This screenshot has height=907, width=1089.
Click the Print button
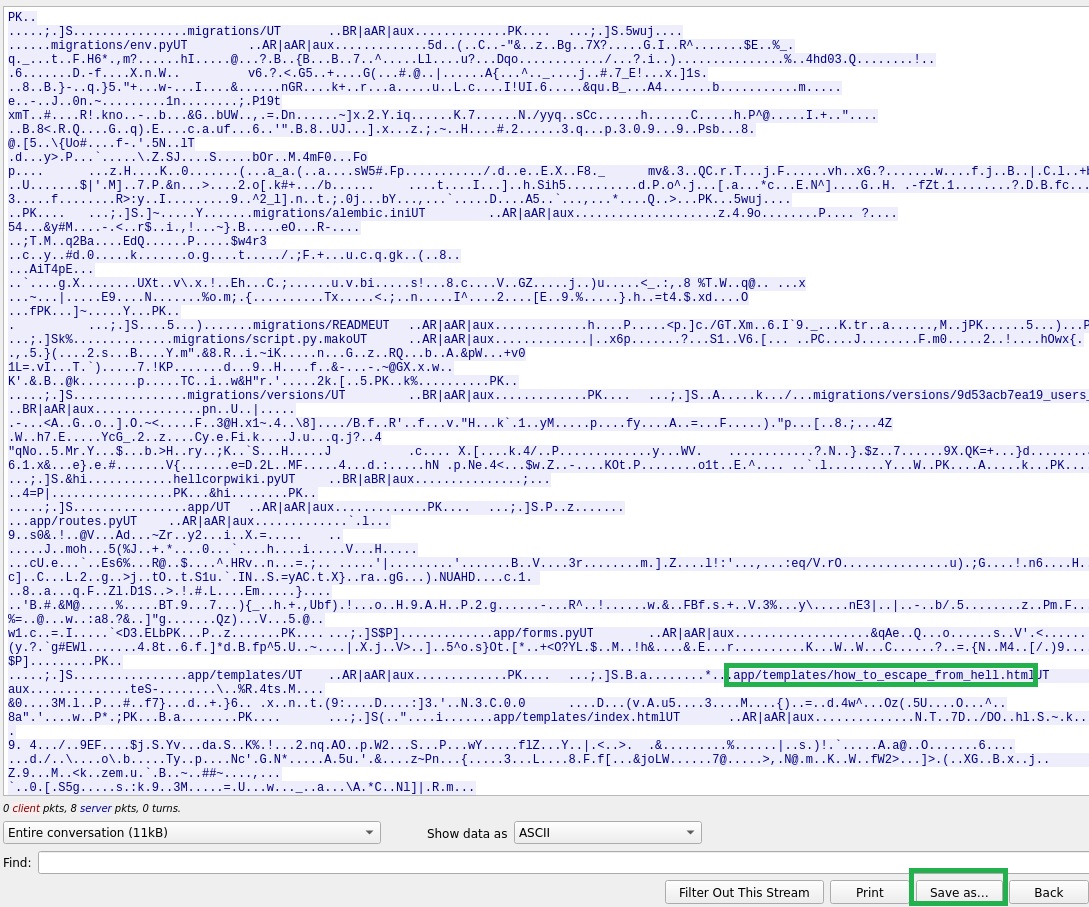pos(869,892)
